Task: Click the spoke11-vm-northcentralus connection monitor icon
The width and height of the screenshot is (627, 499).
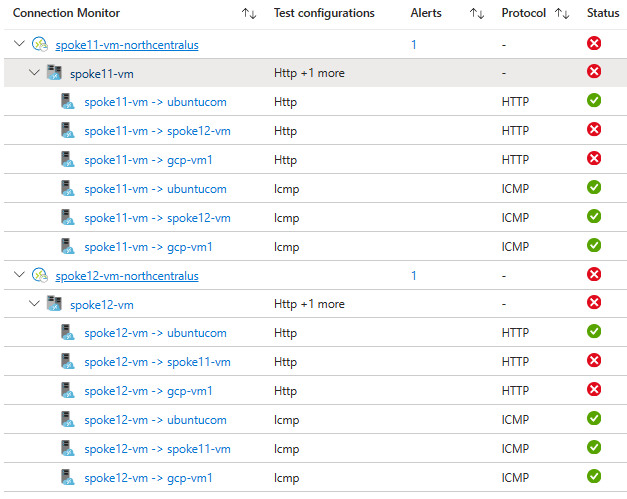Action: 40,44
